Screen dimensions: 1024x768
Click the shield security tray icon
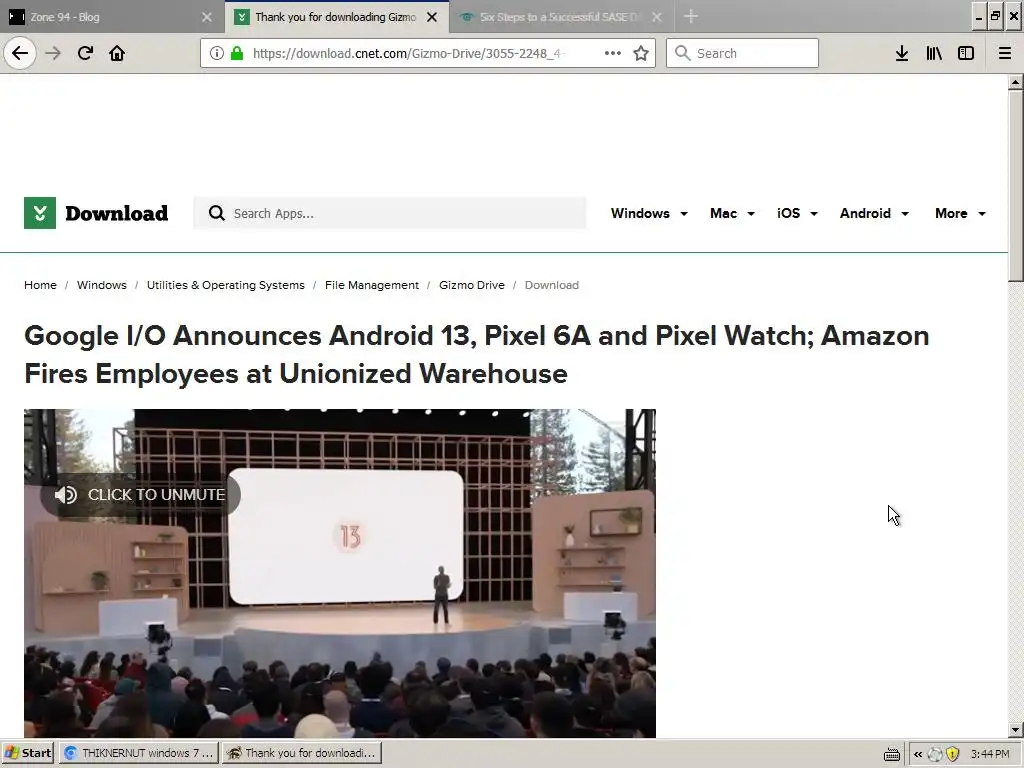[x=953, y=754]
